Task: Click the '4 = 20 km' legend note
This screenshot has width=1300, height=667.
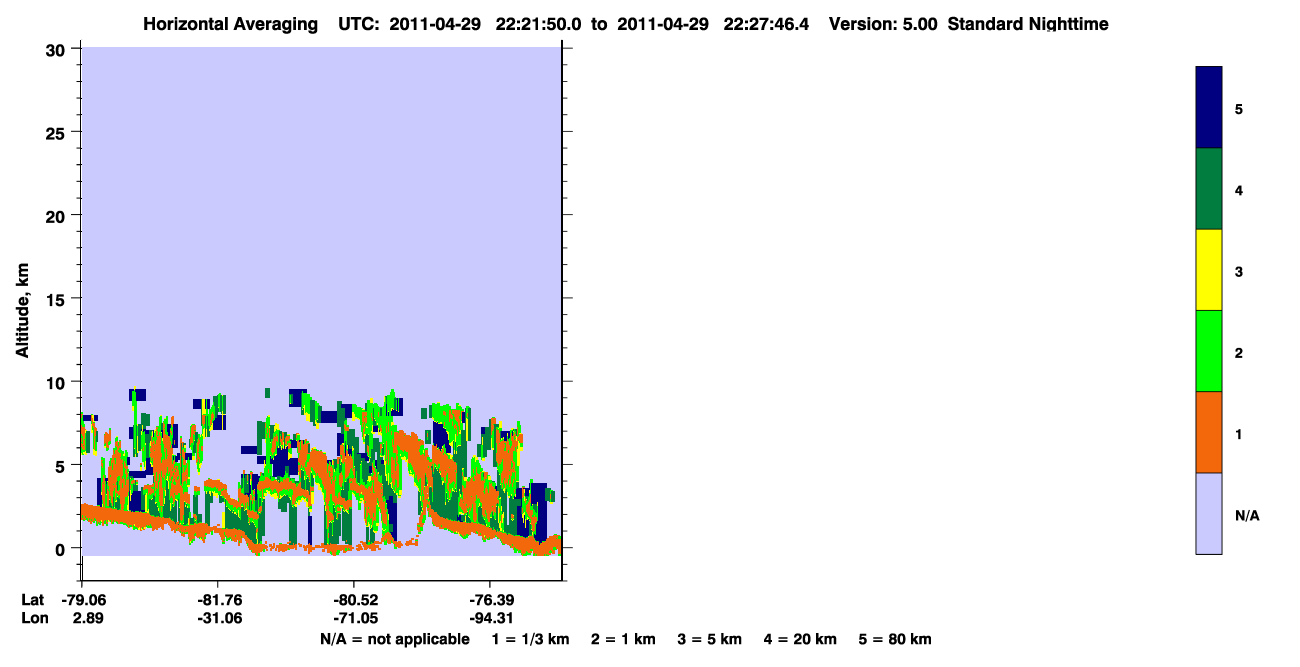Action: 800,639
